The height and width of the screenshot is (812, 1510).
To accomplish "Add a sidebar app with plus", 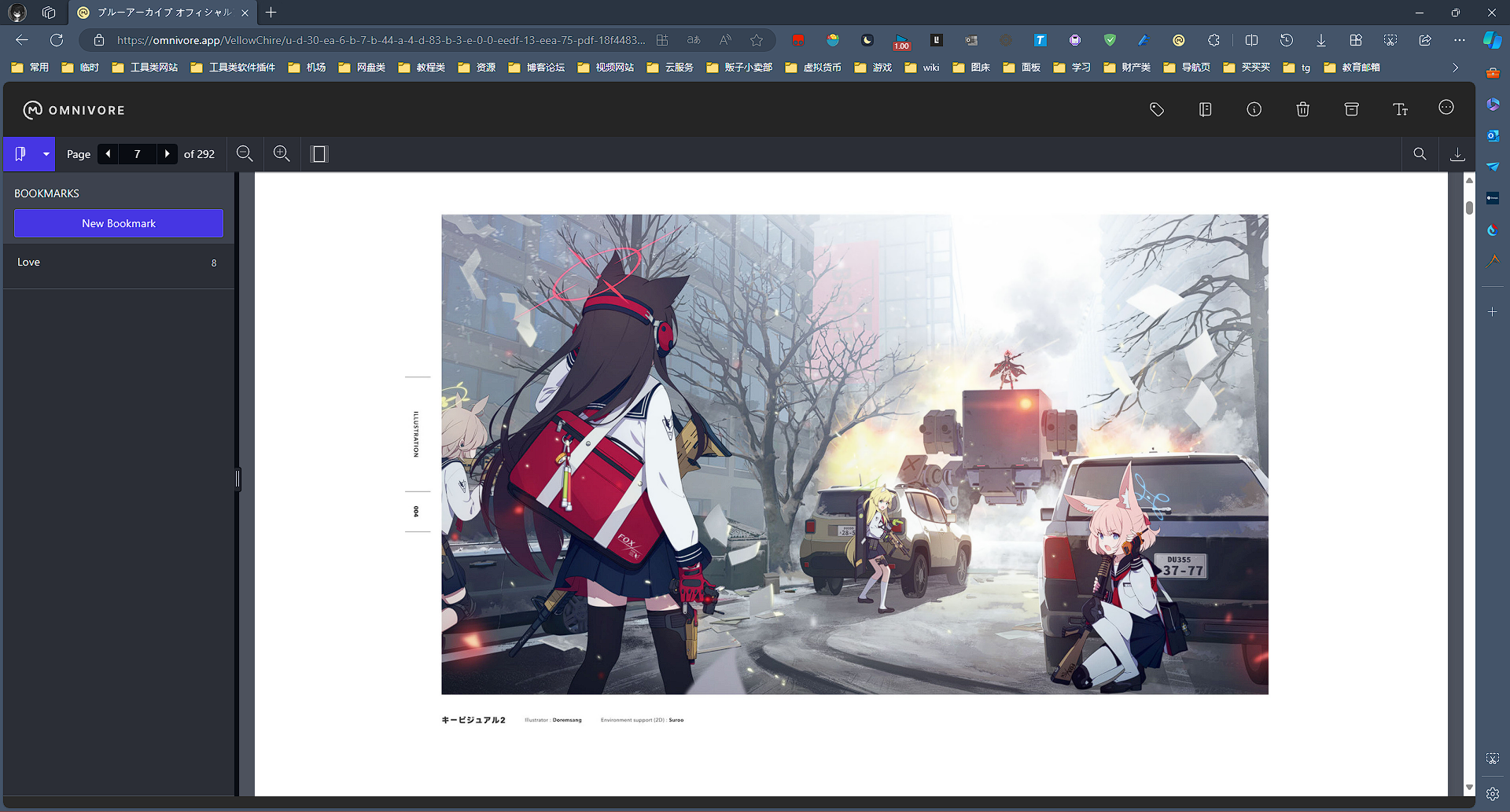I will [1493, 312].
